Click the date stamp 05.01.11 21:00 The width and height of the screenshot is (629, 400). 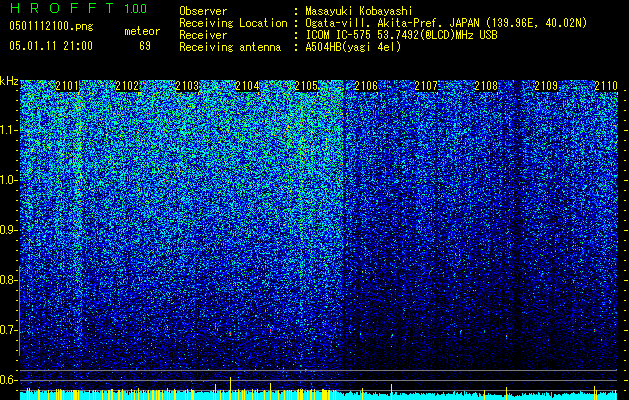(x=51, y=46)
